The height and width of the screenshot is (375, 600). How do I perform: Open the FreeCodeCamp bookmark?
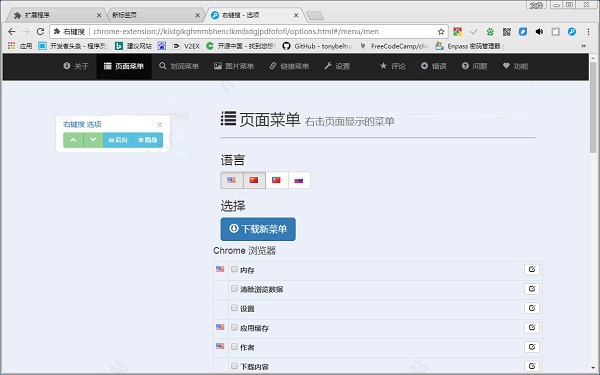(394, 46)
